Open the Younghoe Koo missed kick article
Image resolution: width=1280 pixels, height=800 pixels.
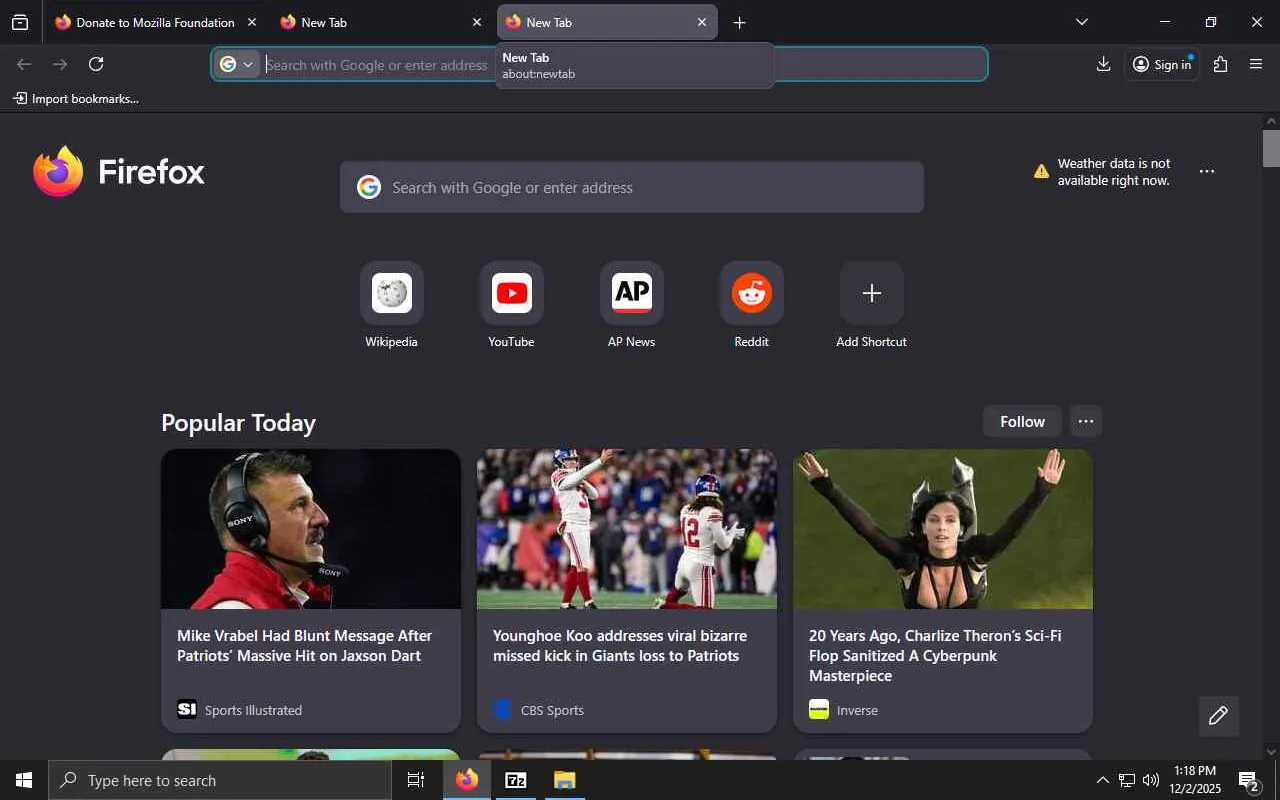(x=620, y=645)
